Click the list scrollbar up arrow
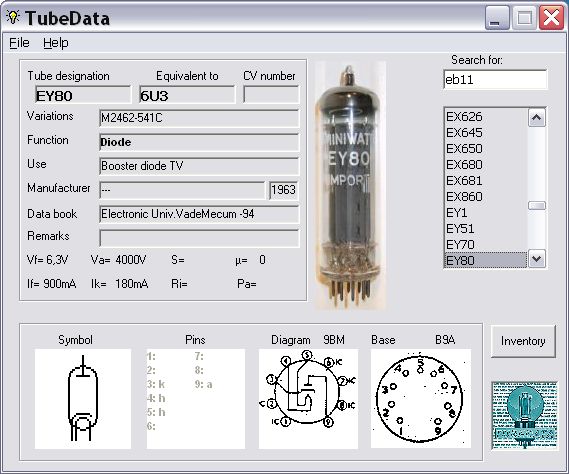Image resolution: width=569 pixels, height=474 pixels. tap(537, 118)
